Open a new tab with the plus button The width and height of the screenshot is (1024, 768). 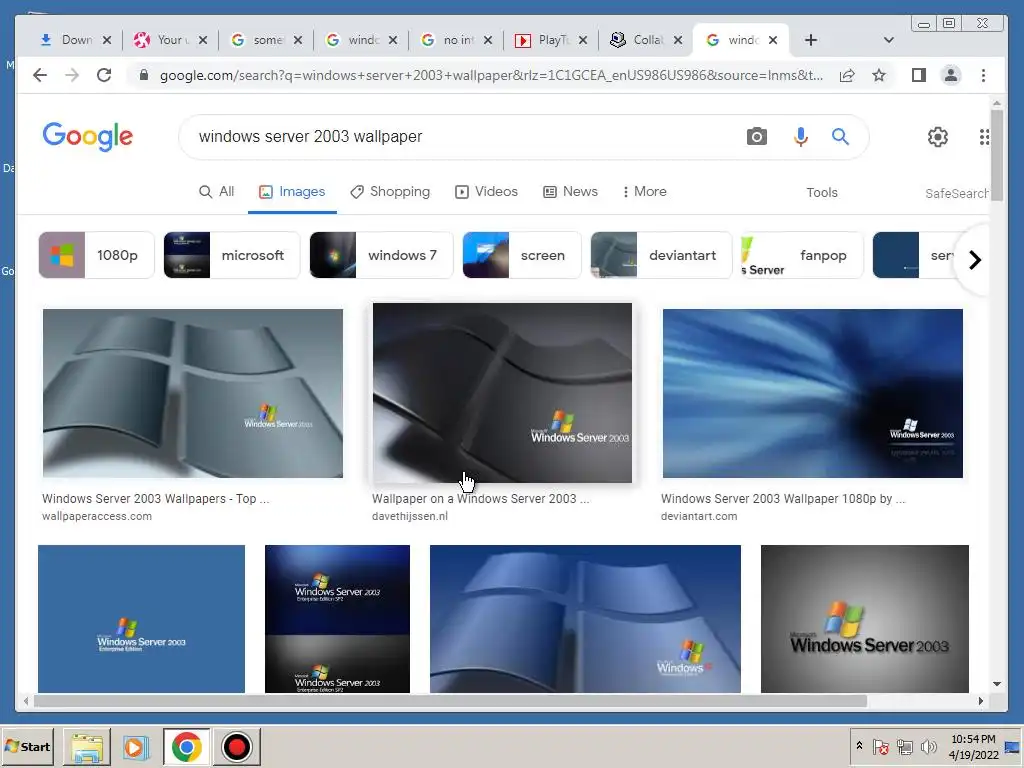(x=811, y=40)
